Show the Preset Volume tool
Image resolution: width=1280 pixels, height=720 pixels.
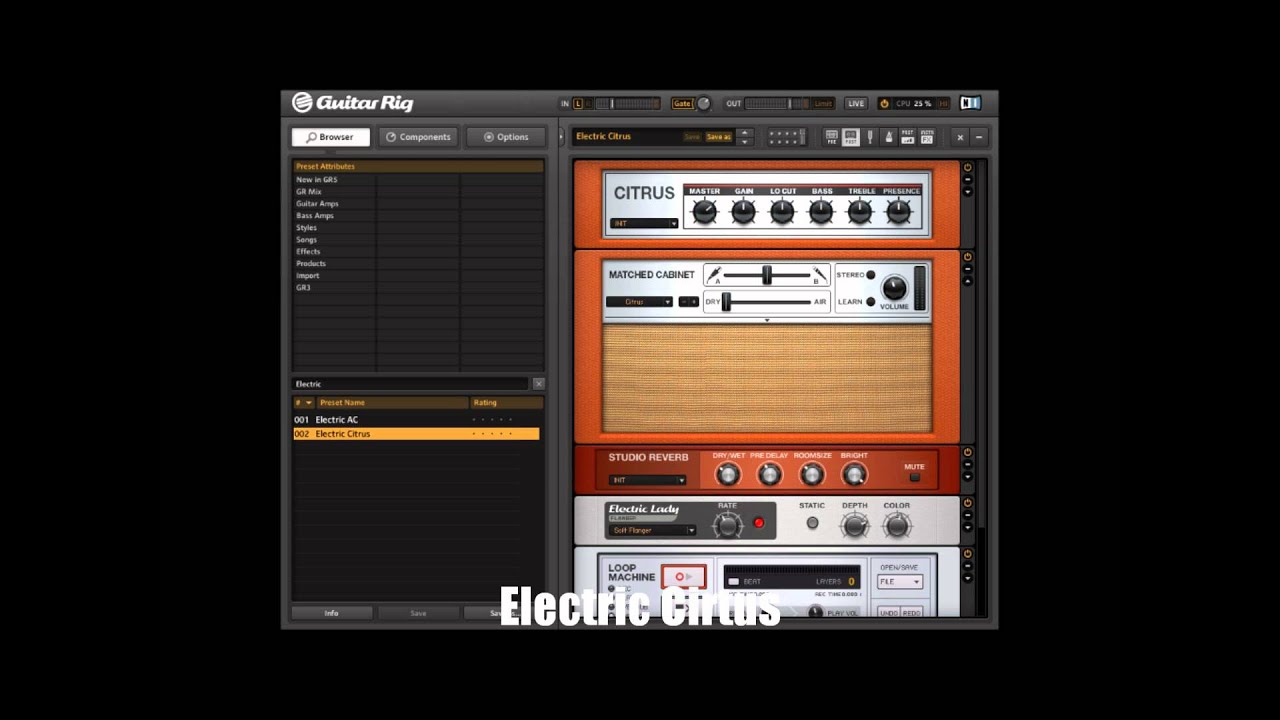pos(908,137)
